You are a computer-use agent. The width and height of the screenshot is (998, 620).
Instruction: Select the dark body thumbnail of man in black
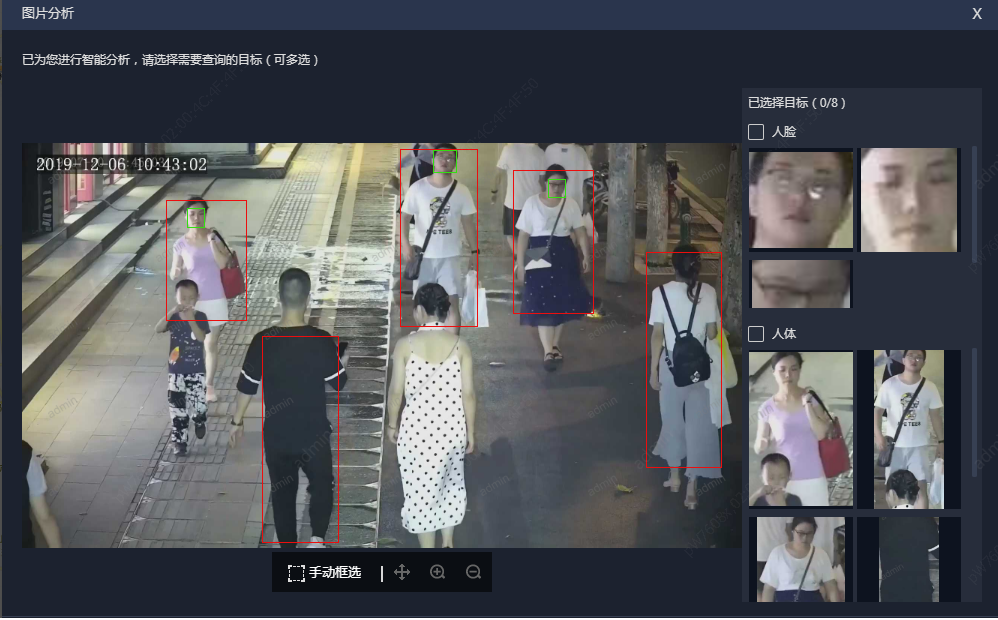909,559
